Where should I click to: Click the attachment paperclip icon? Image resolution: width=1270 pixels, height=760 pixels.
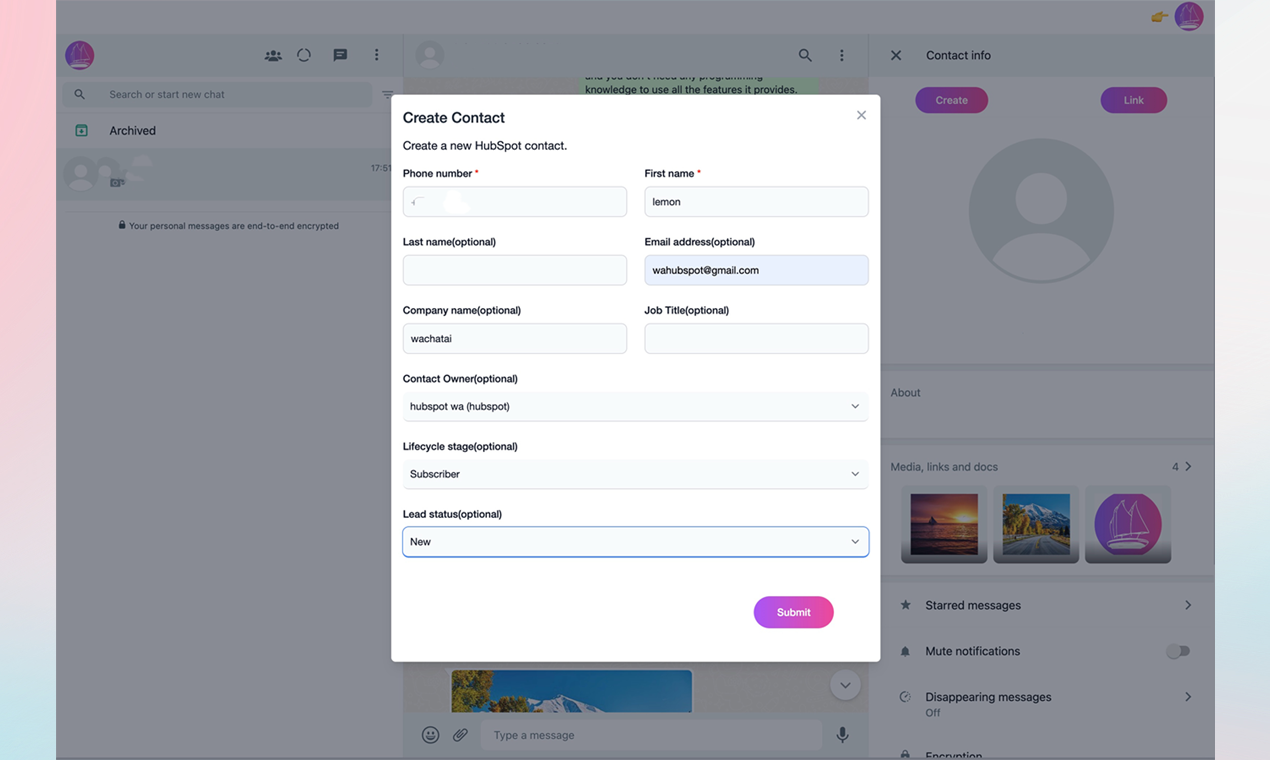[x=460, y=735]
